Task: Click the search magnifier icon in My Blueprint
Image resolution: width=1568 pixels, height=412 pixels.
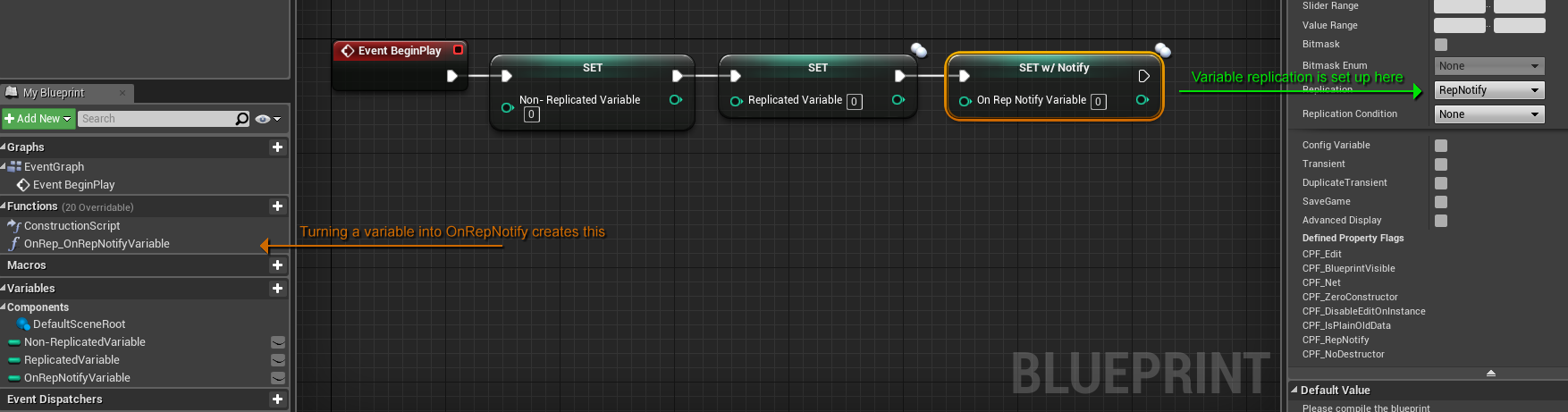Action: point(241,119)
